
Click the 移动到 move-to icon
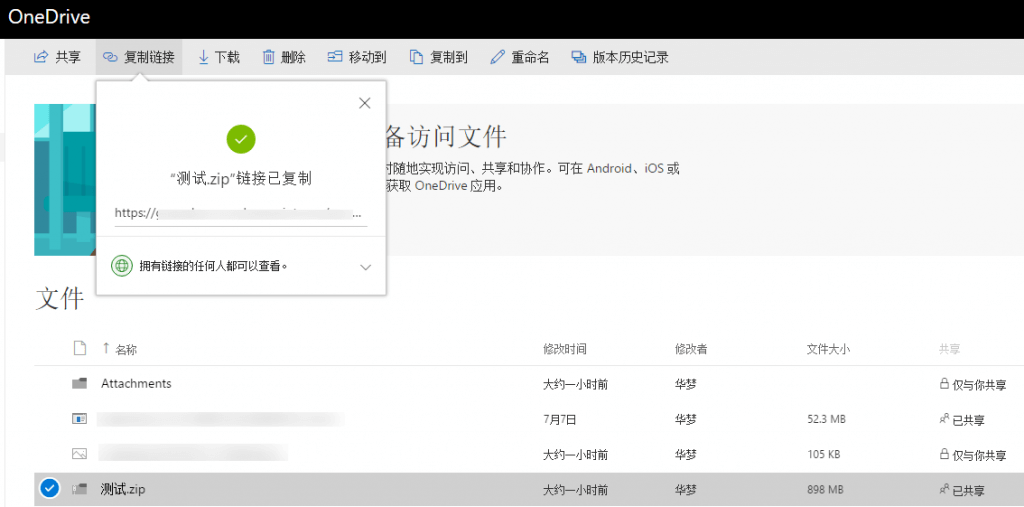[335, 57]
